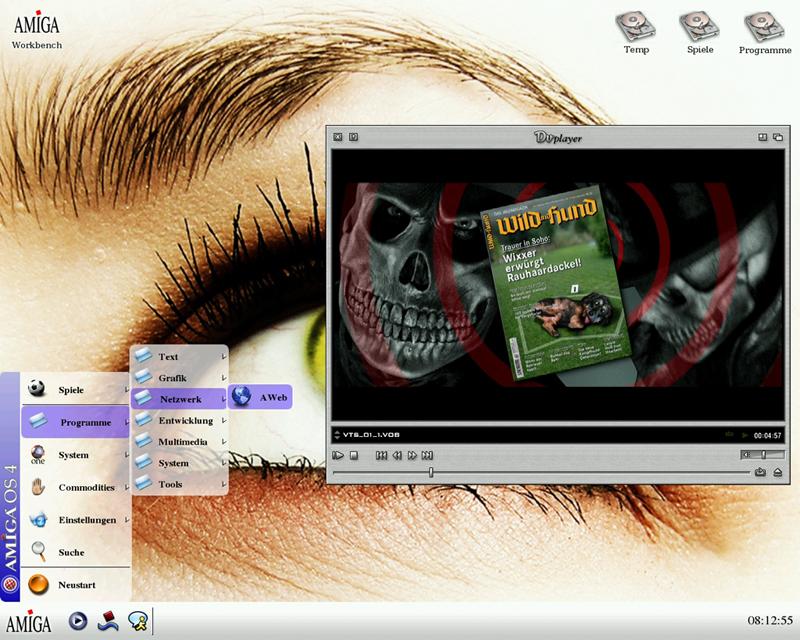Click the play button in DVplayer
The image size is (800, 640).
338,455
